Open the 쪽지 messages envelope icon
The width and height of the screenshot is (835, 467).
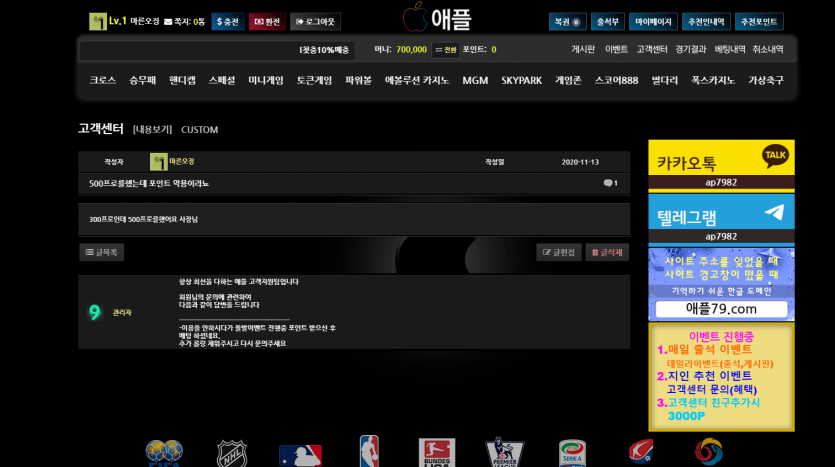pyautogui.click(x=168, y=22)
